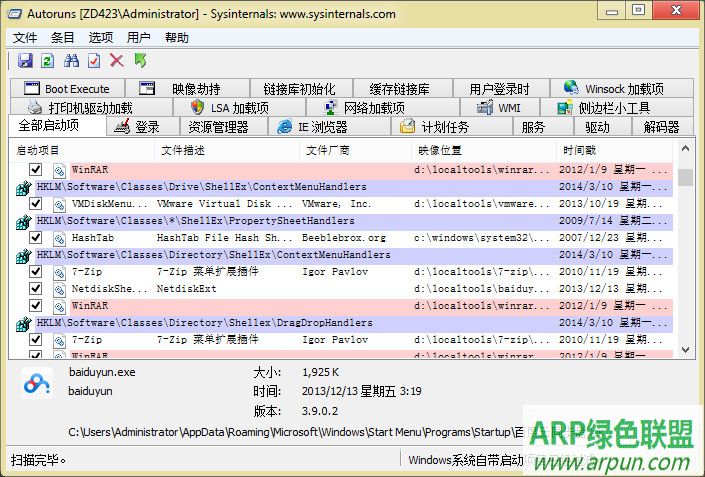Screen dimensions: 705x477
Task: Sort by the 文件描述 column header
Action: 227,150
